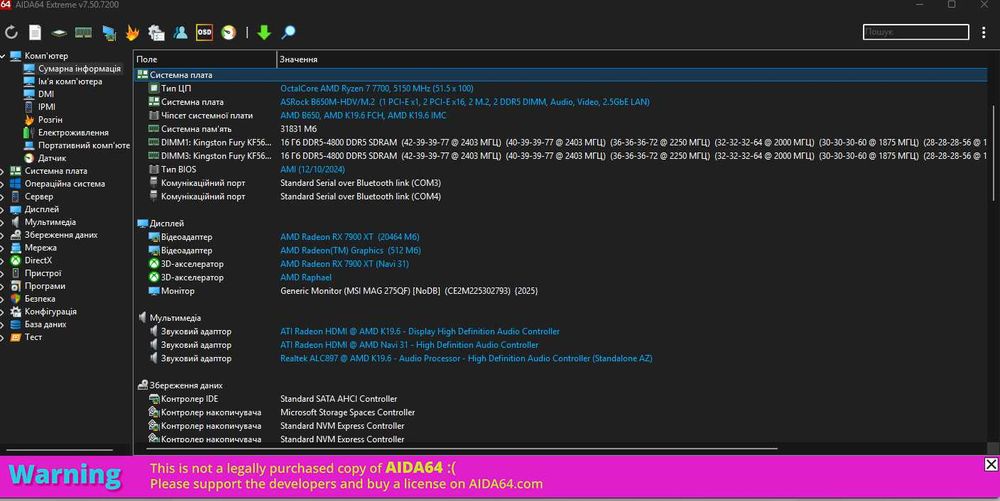Expand the Системна плата tree node
Screen dimensions: 1000x501
point(3,171)
